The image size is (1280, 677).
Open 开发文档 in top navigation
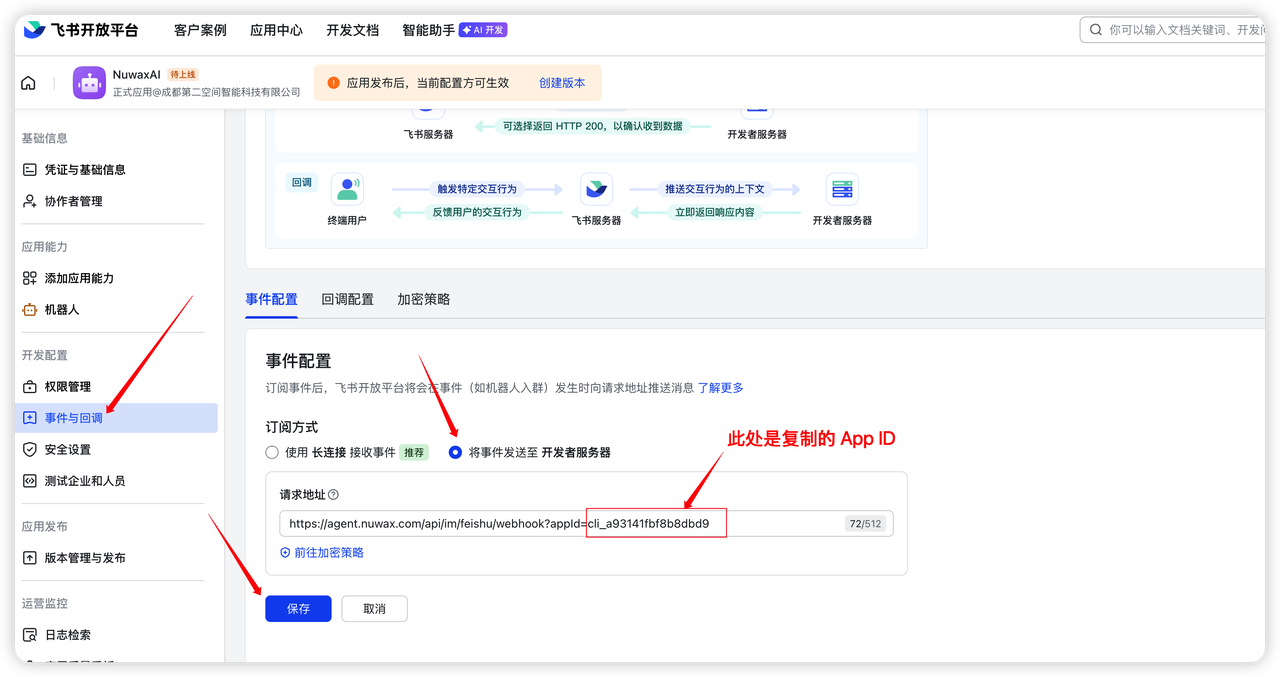tap(352, 30)
